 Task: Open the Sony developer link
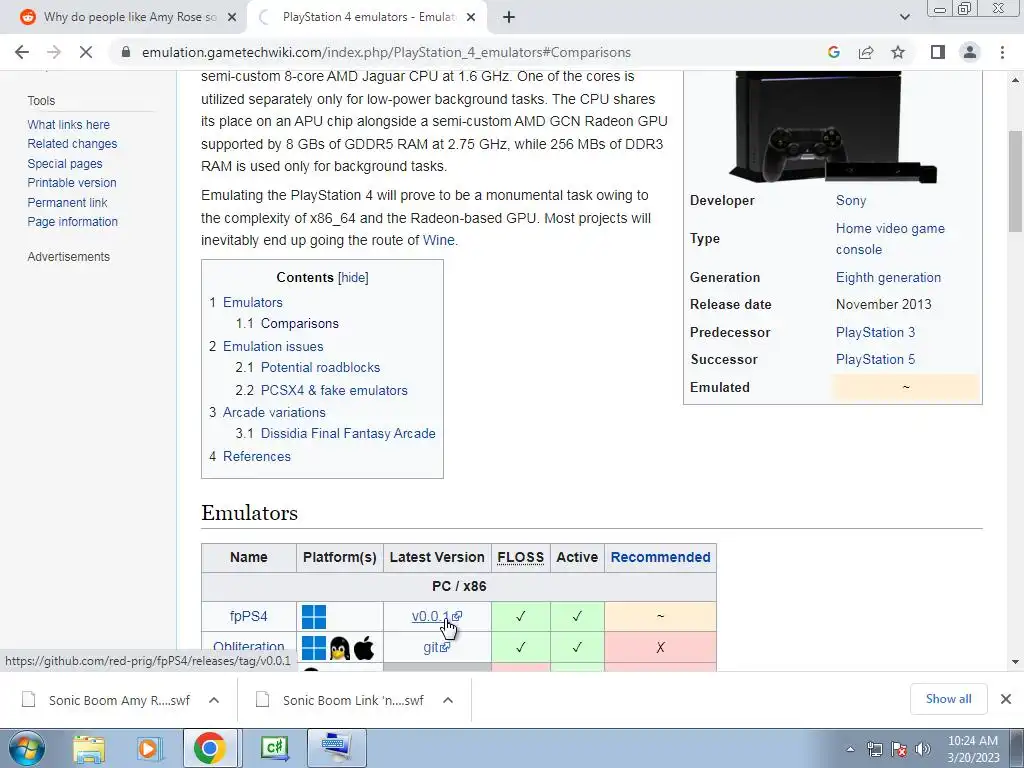tap(851, 200)
